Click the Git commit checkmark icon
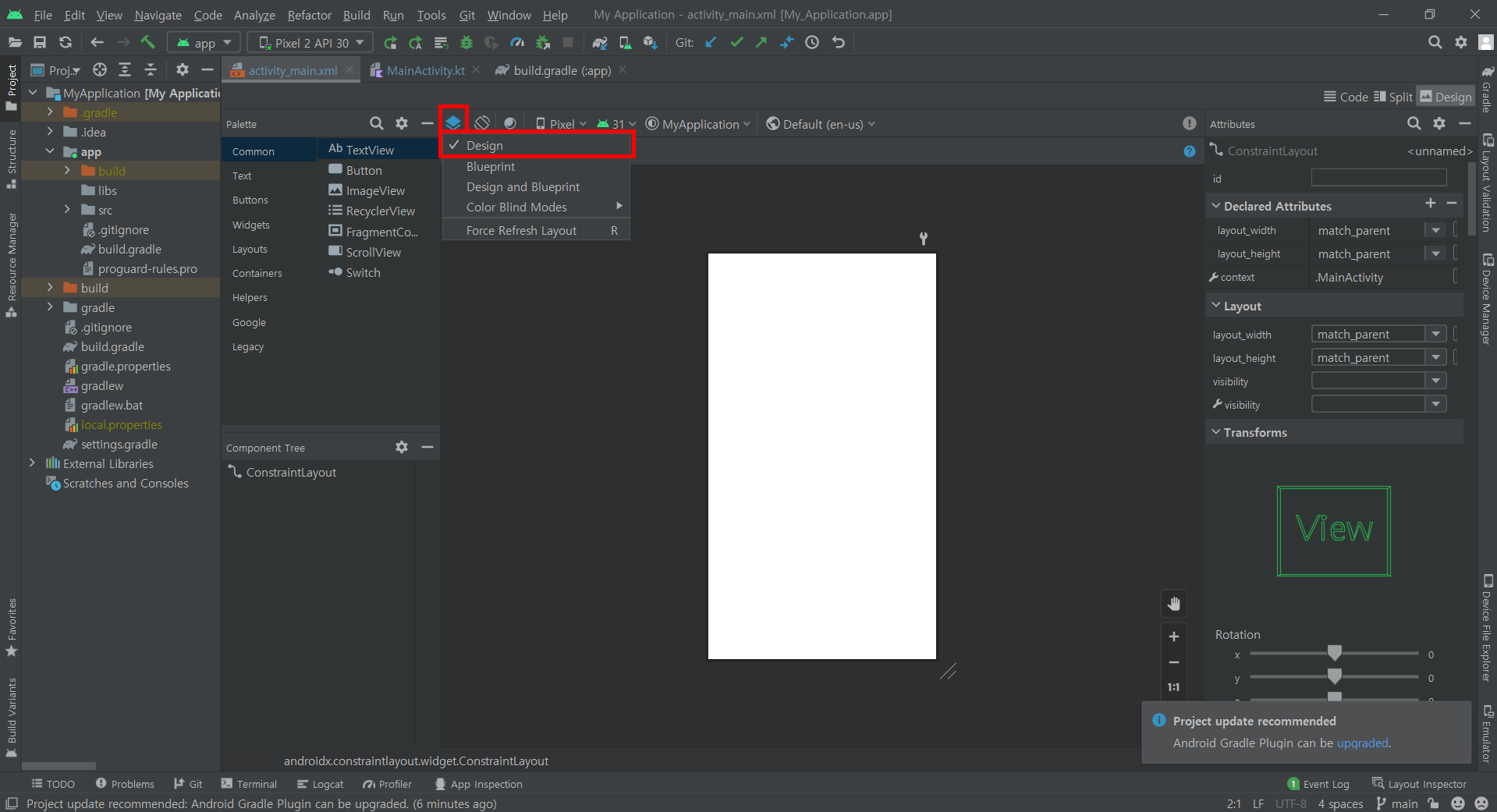This screenshot has width=1497, height=812. point(736,43)
